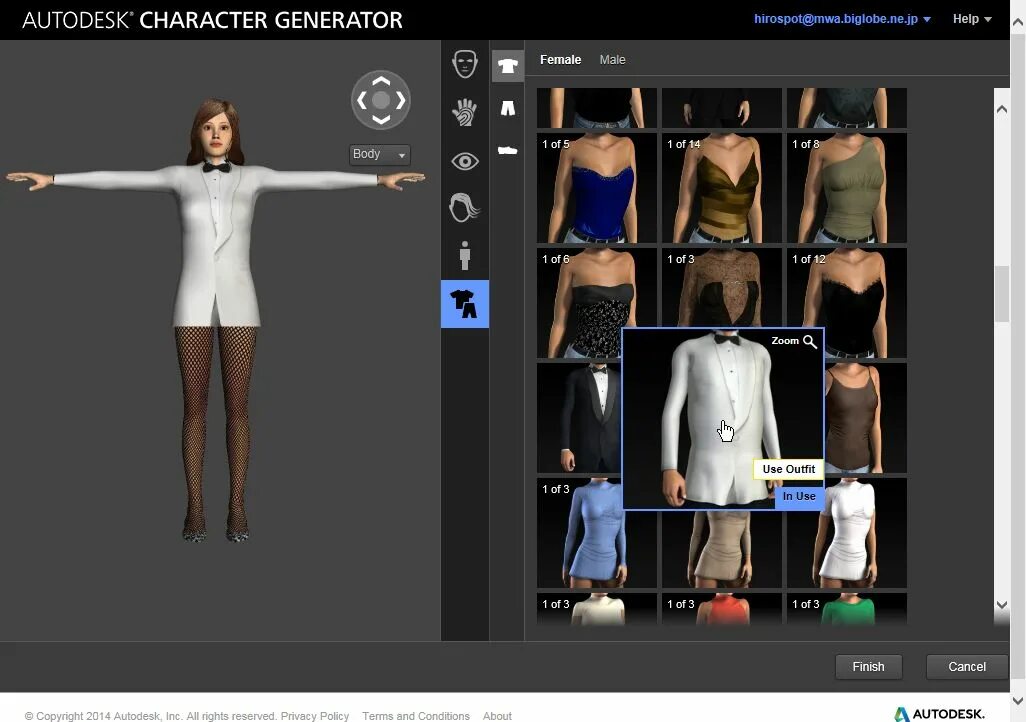This screenshot has width=1026, height=722.
Task: Open the Terms and Conditions link
Action: click(x=416, y=715)
